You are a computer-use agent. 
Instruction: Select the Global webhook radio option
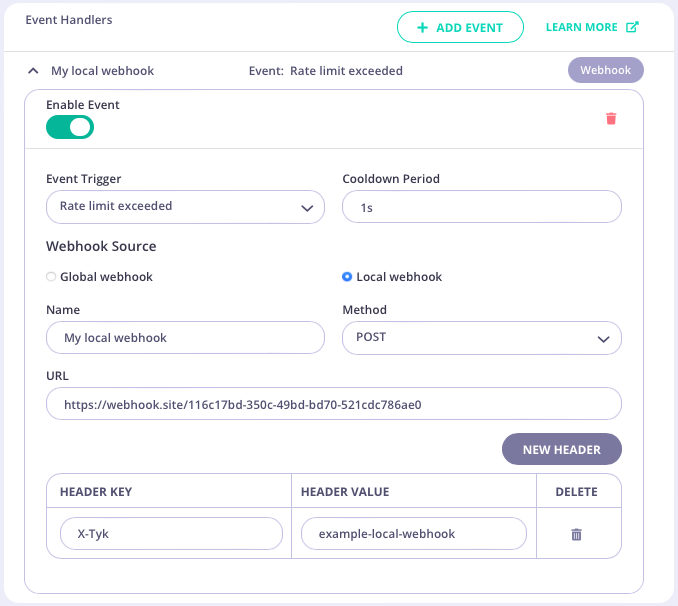[x=51, y=277]
